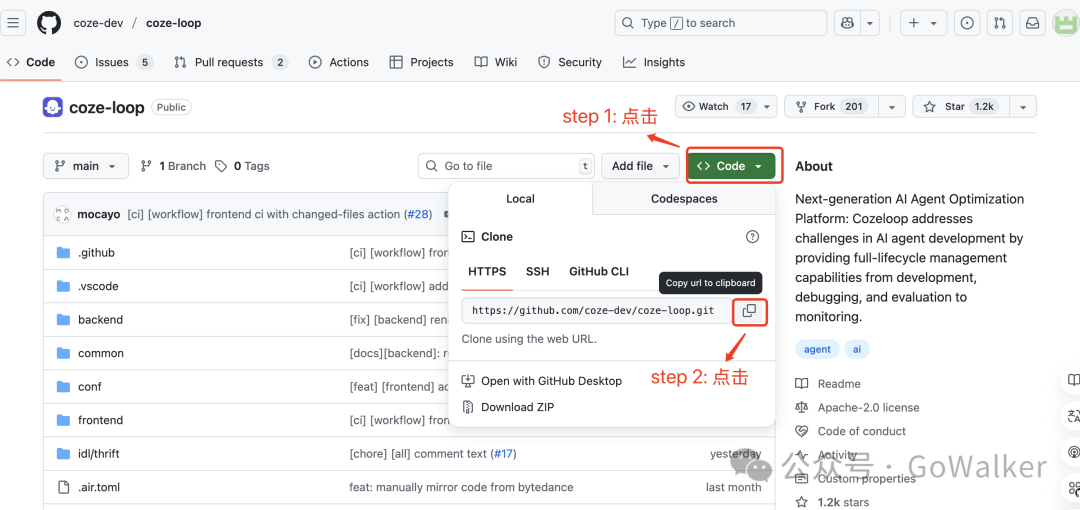The height and width of the screenshot is (510, 1080).
Task: Choose Open with GitHub Desktop
Action: point(542,381)
